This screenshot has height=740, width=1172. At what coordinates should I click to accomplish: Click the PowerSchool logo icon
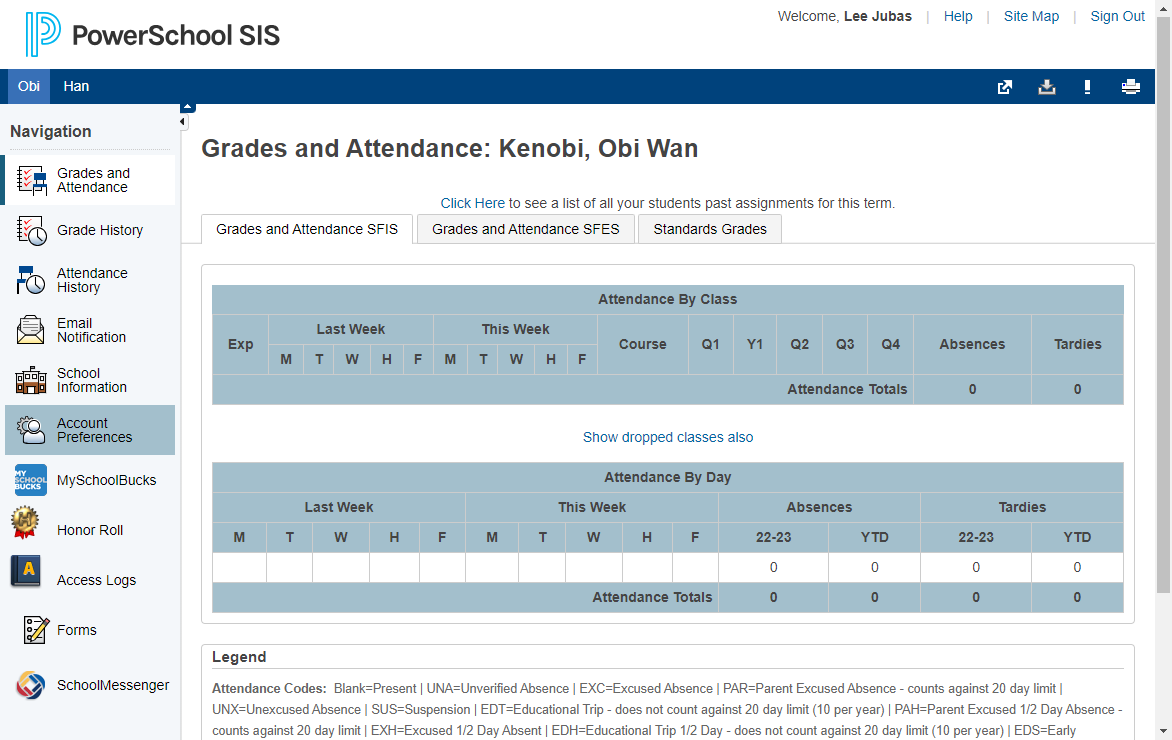43,34
